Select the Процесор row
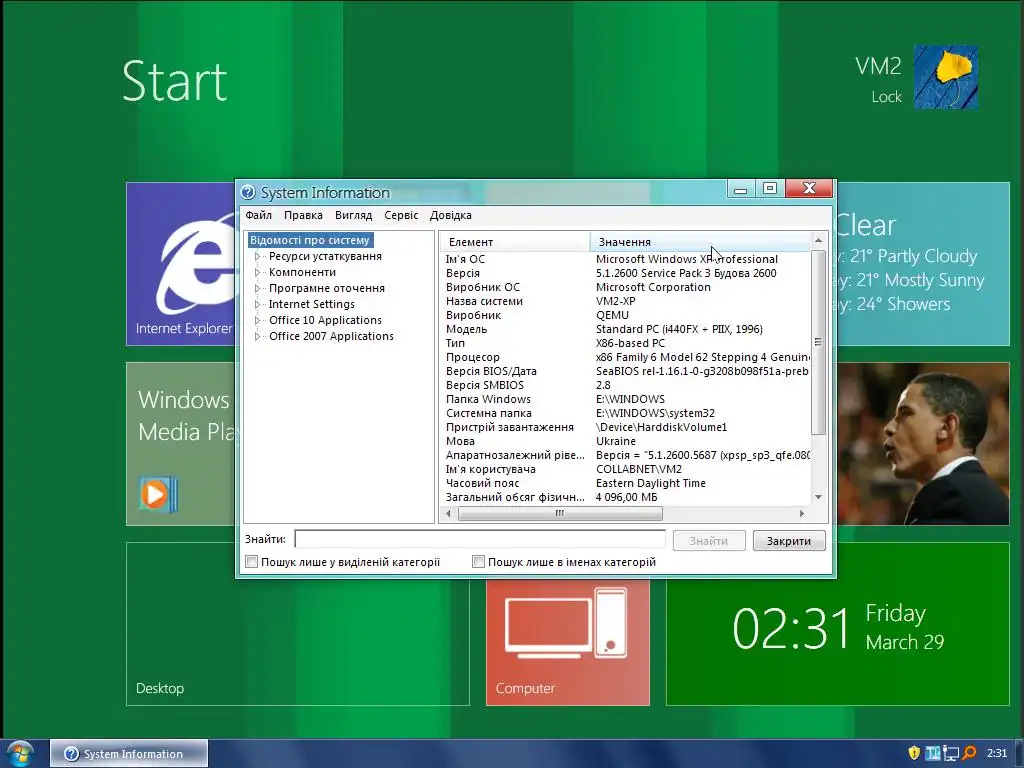The width and height of the screenshot is (1024, 768). click(625, 357)
